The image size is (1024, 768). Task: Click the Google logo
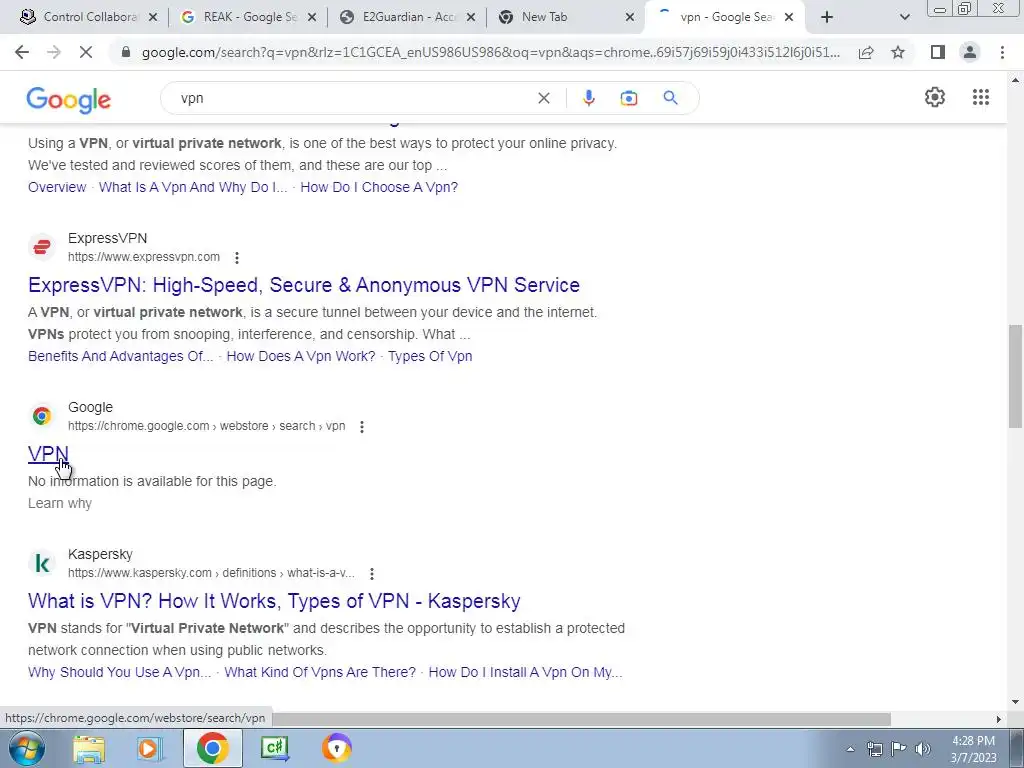click(69, 100)
